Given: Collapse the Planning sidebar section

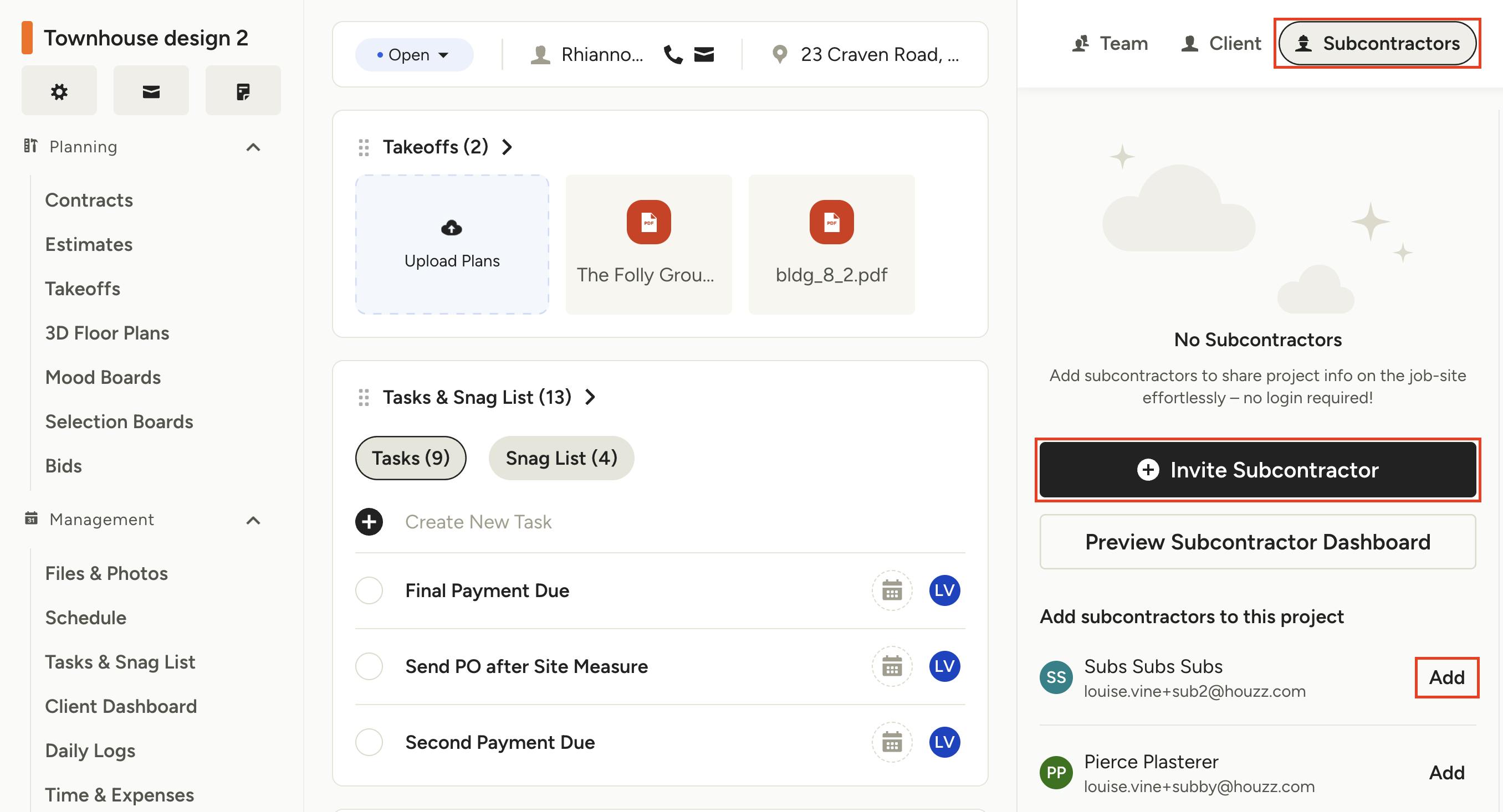Looking at the screenshot, I should [253, 147].
